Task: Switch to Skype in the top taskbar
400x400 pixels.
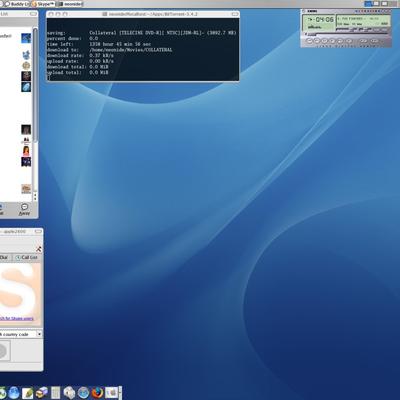Action: coord(43,4)
